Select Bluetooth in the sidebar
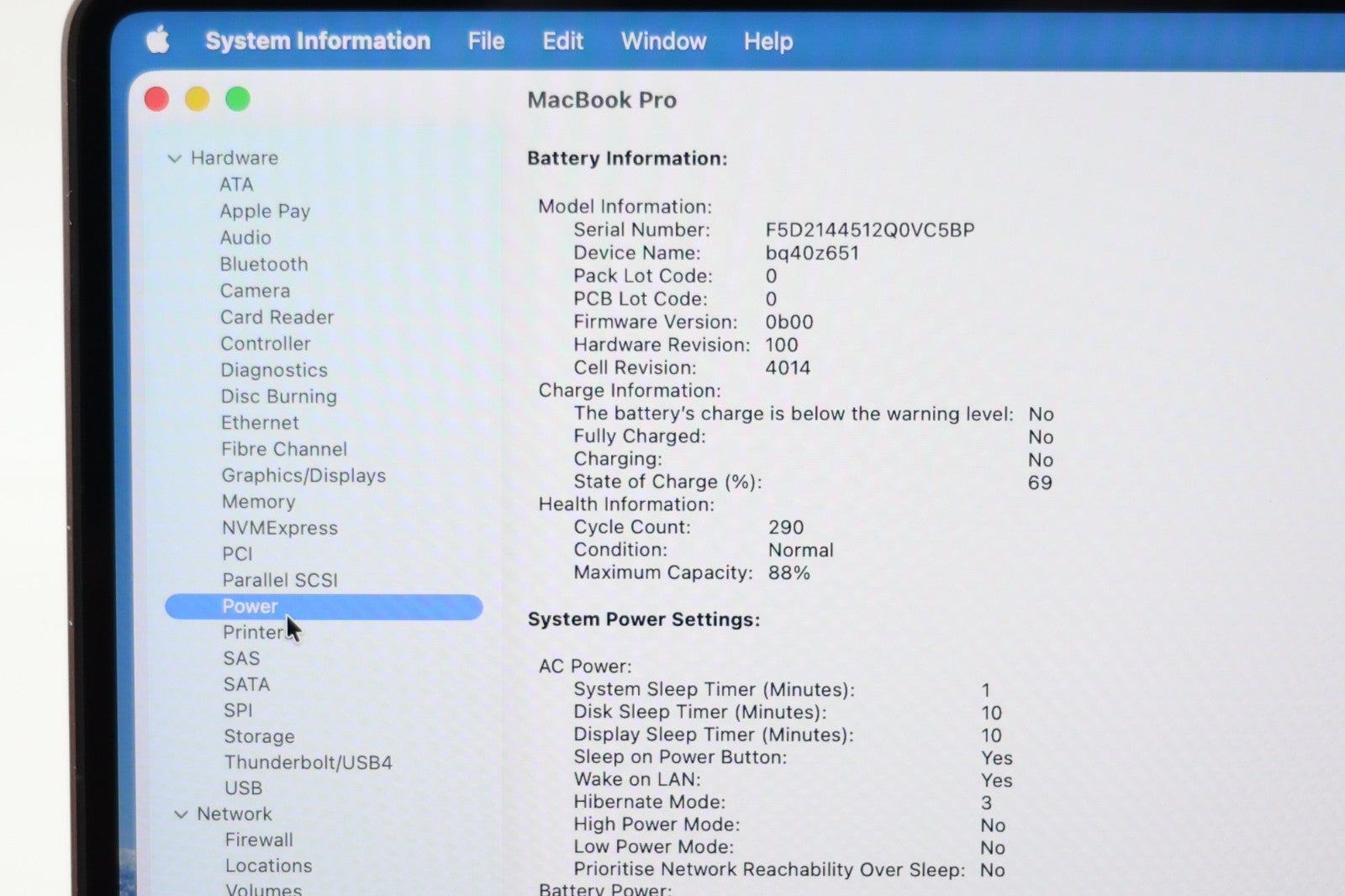 pos(264,264)
